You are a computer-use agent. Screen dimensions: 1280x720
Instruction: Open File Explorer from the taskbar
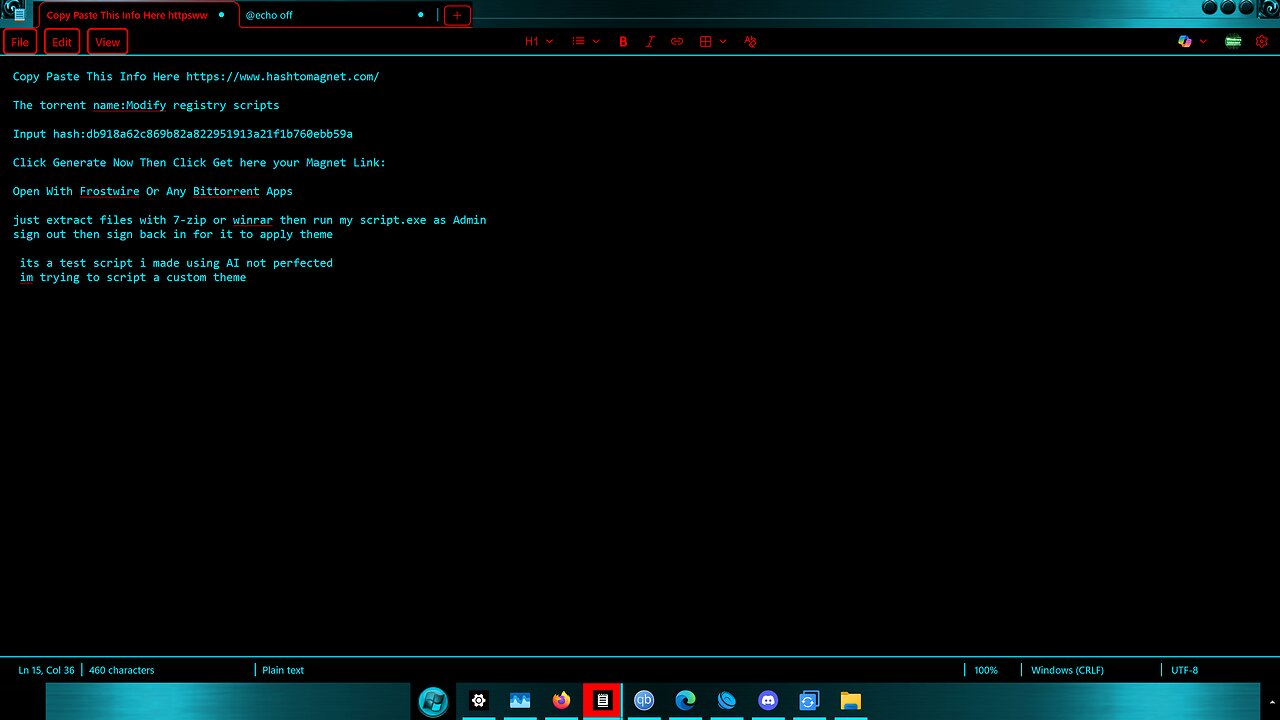tap(850, 701)
